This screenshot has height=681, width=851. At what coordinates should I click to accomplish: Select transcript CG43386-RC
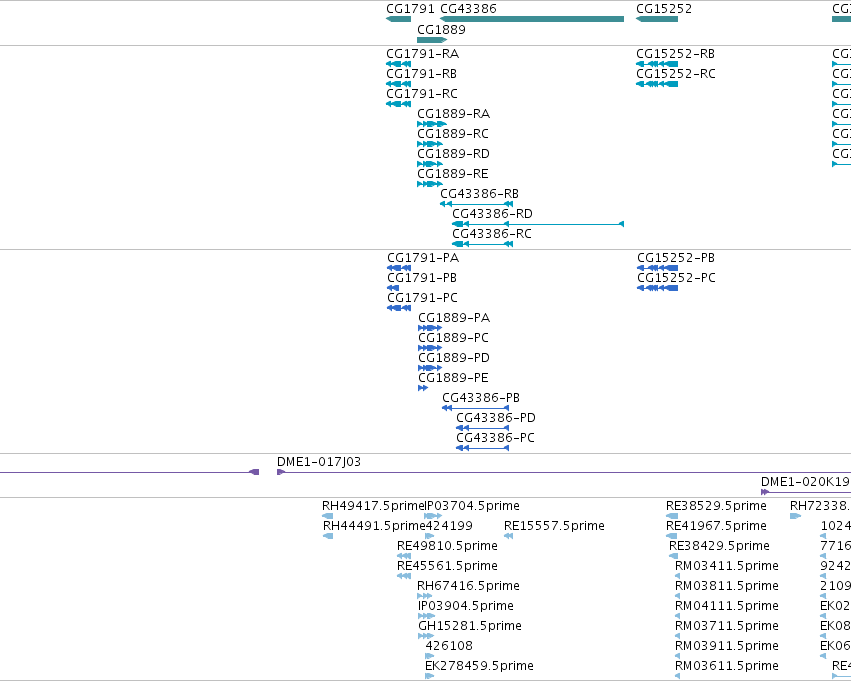[x=492, y=234]
